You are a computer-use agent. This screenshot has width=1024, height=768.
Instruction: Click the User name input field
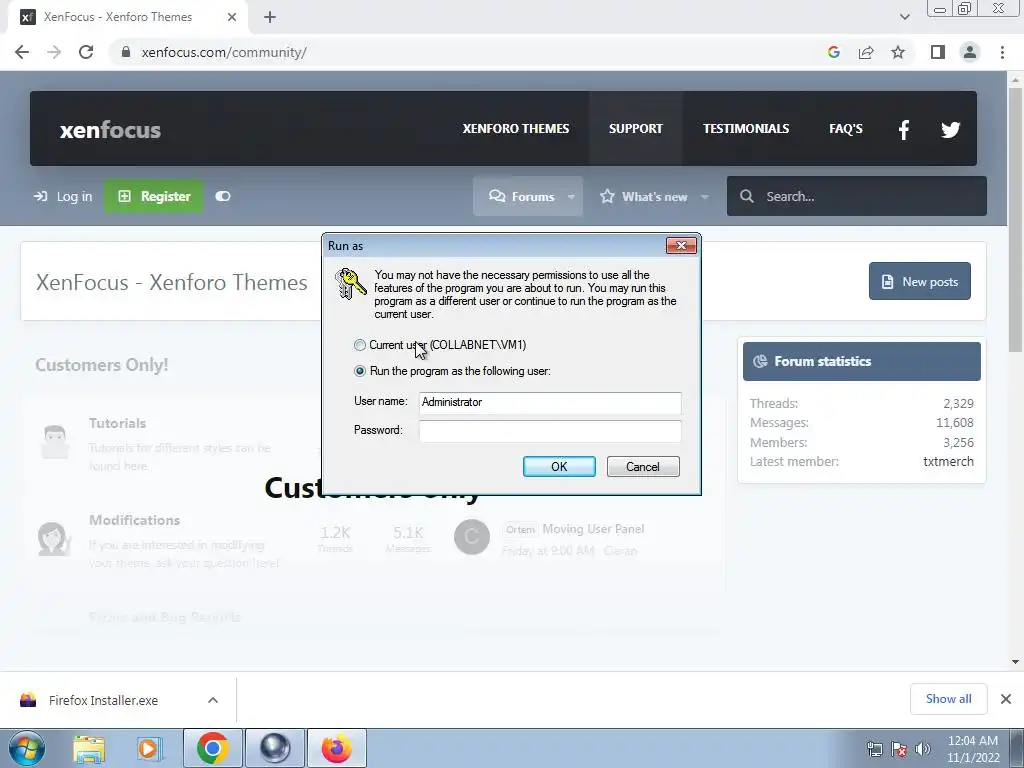(x=550, y=402)
